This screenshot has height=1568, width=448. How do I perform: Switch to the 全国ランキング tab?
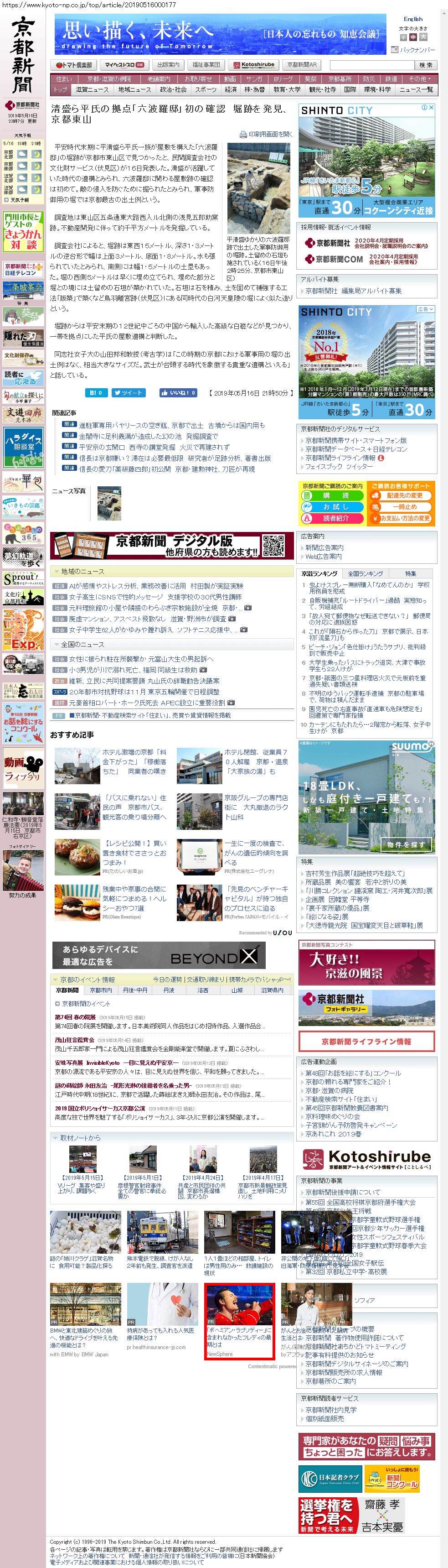coord(366,573)
